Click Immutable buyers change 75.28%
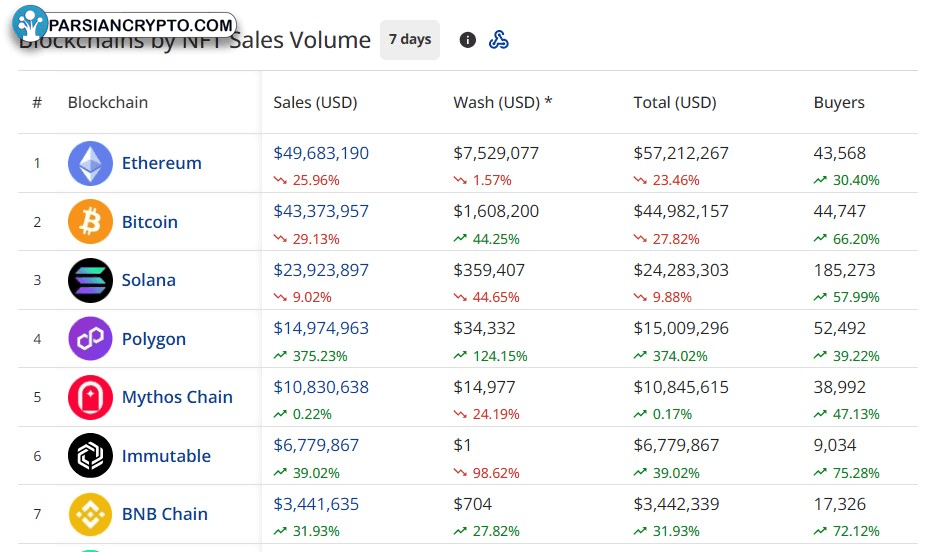 (x=847, y=473)
